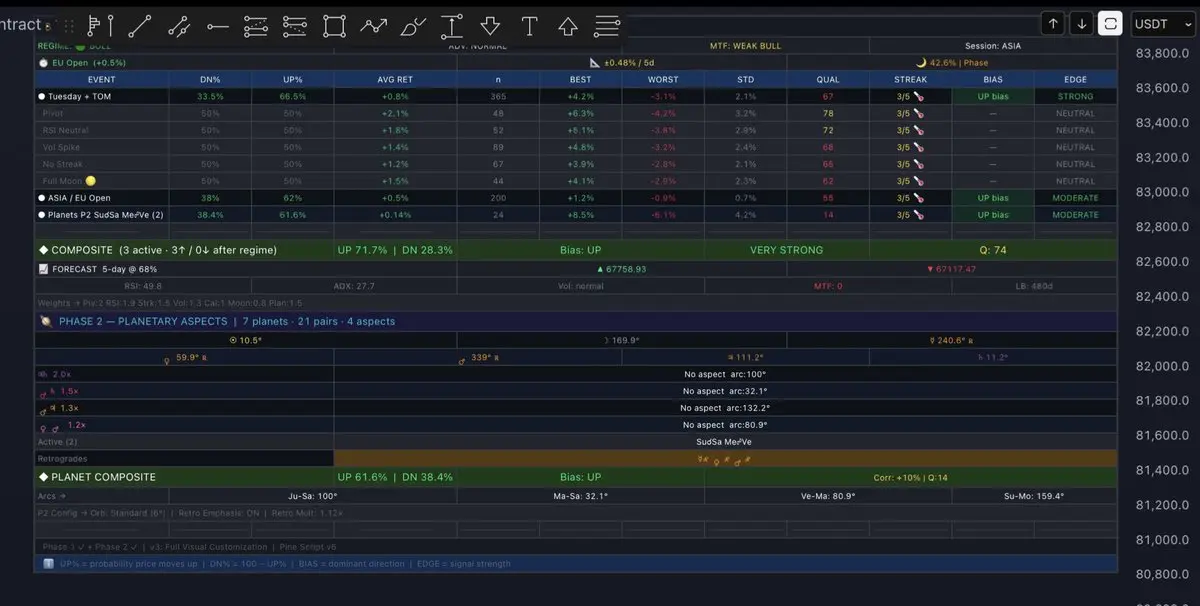Click the 'Ma-Sa: 32.1°' arc cell
The width and height of the screenshot is (1200, 606).
coord(580,496)
